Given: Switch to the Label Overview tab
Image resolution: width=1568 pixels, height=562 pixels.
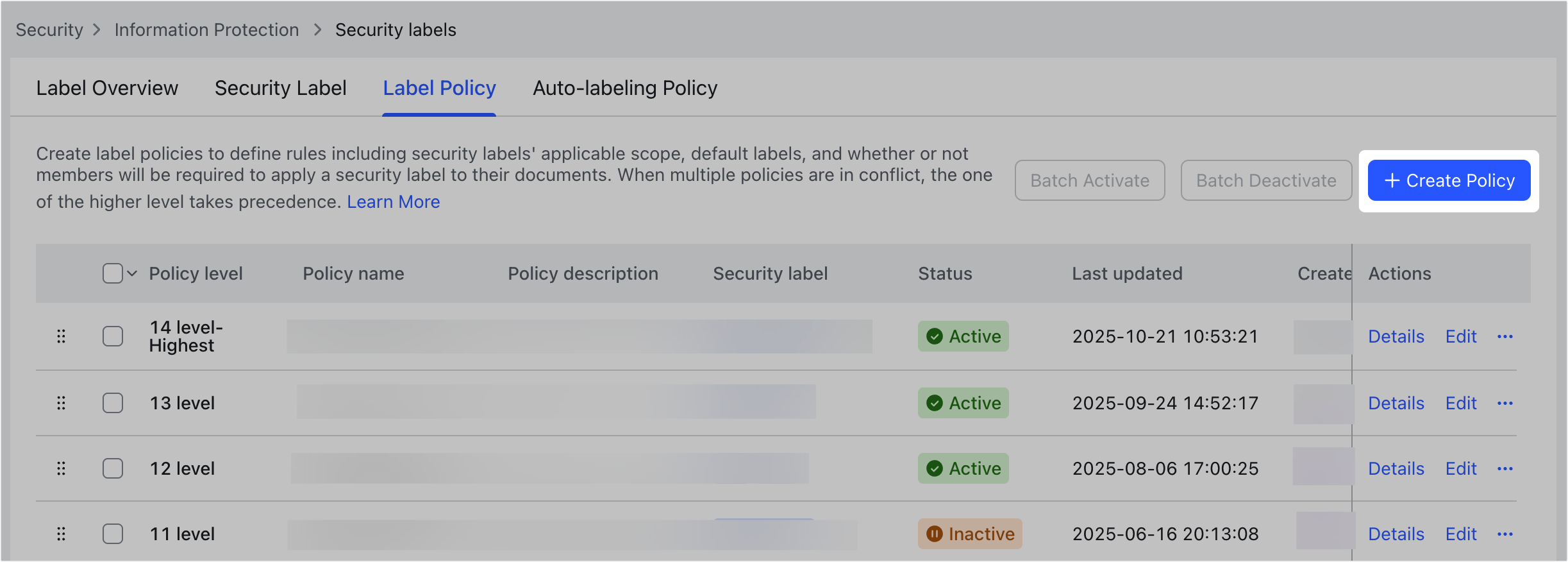Looking at the screenshot, I should pos(107,88).
